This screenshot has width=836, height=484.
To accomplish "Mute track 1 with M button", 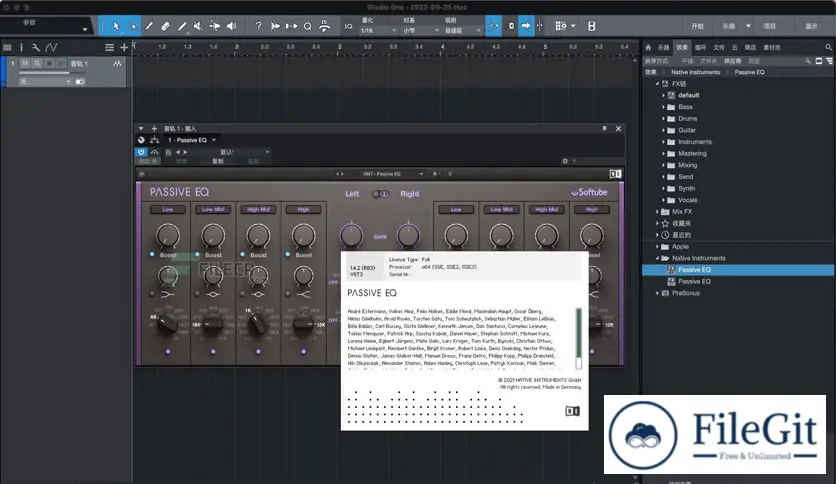I will [25, 63].
